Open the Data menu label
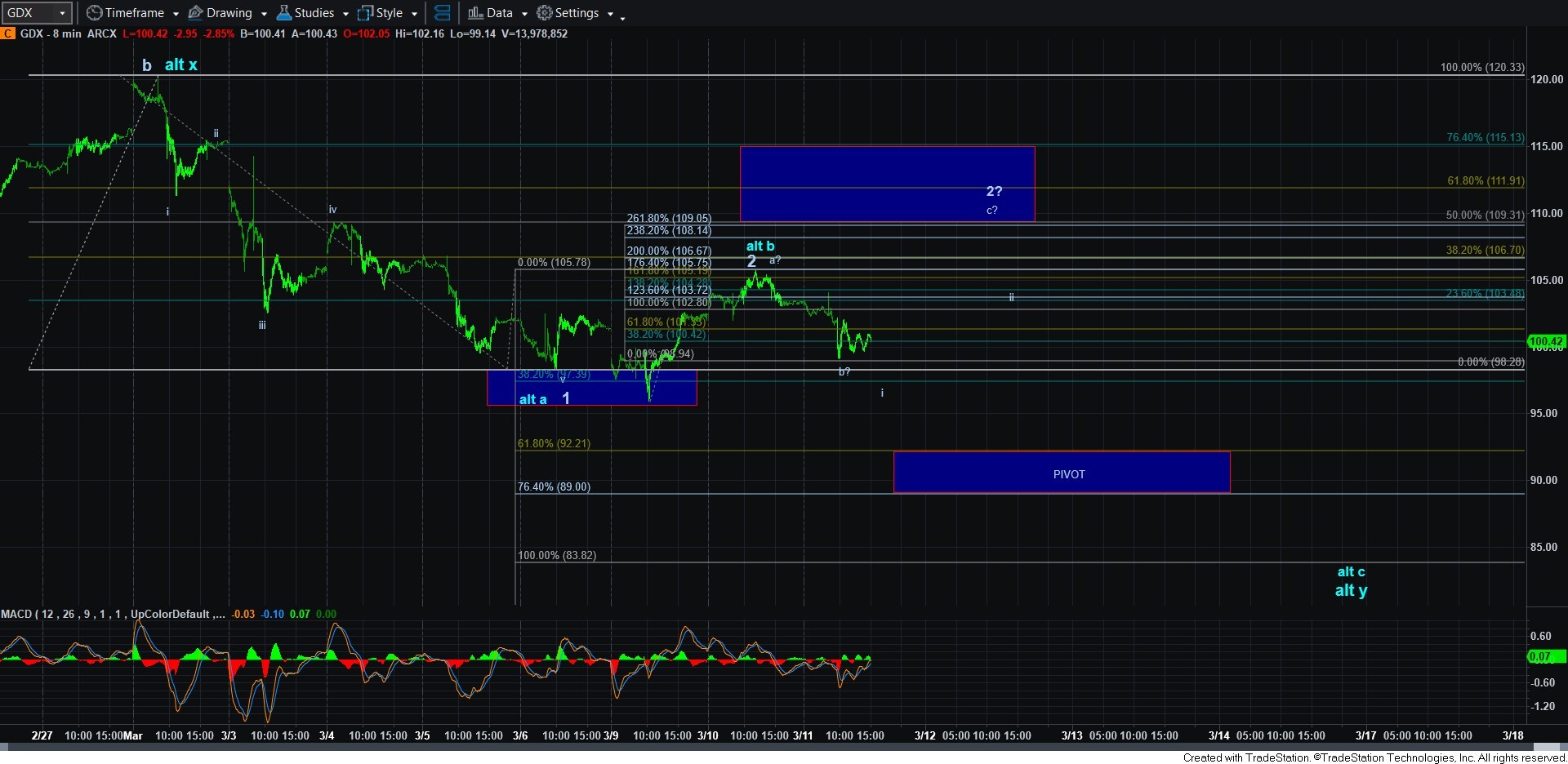Screen dimensions: 1568x764 tap(499, 13)
